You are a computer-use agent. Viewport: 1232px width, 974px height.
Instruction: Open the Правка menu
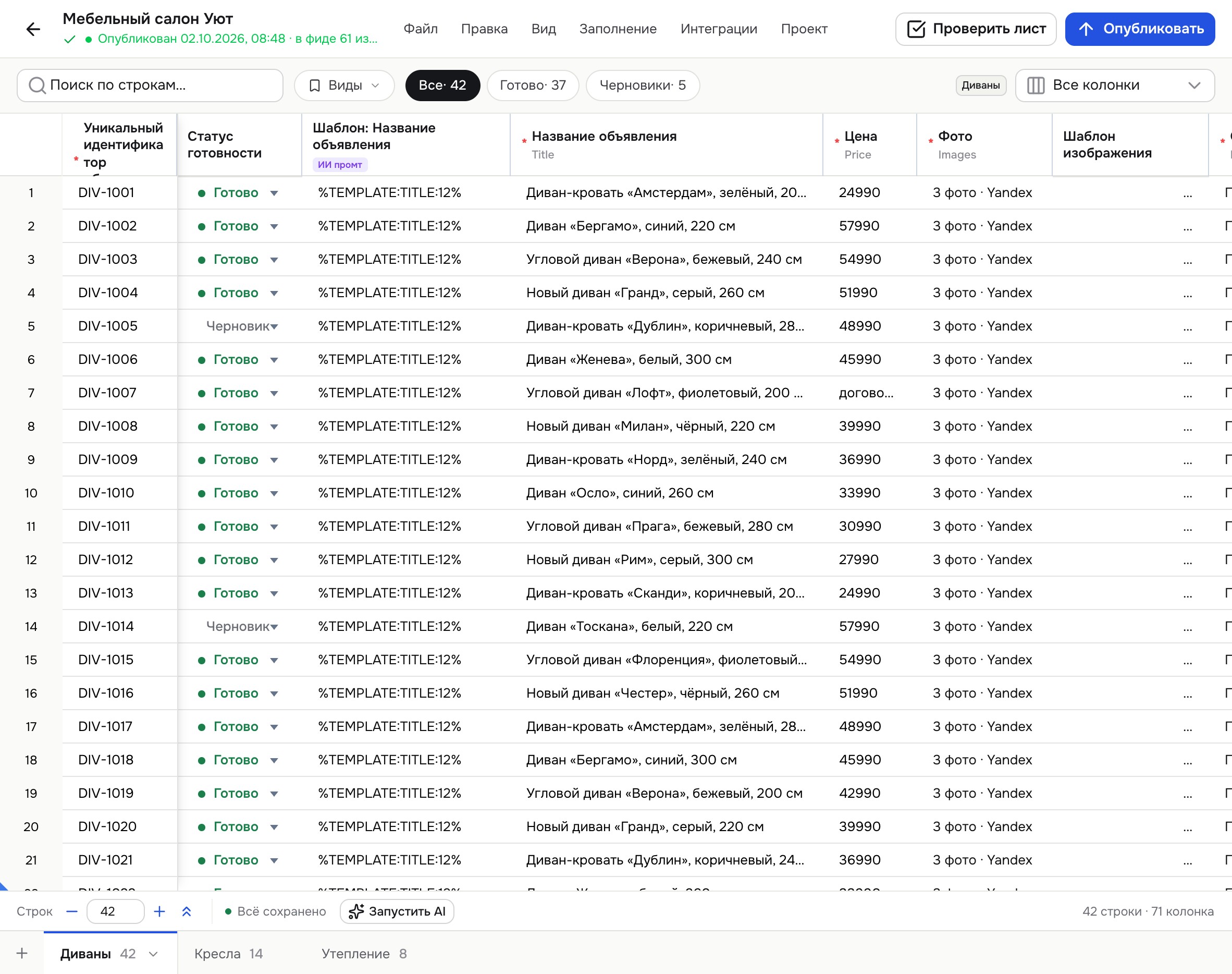click(x=484, y=29)
